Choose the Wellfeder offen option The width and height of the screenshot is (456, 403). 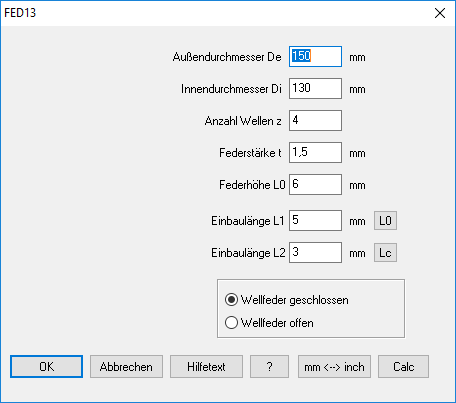coord(231,323)
